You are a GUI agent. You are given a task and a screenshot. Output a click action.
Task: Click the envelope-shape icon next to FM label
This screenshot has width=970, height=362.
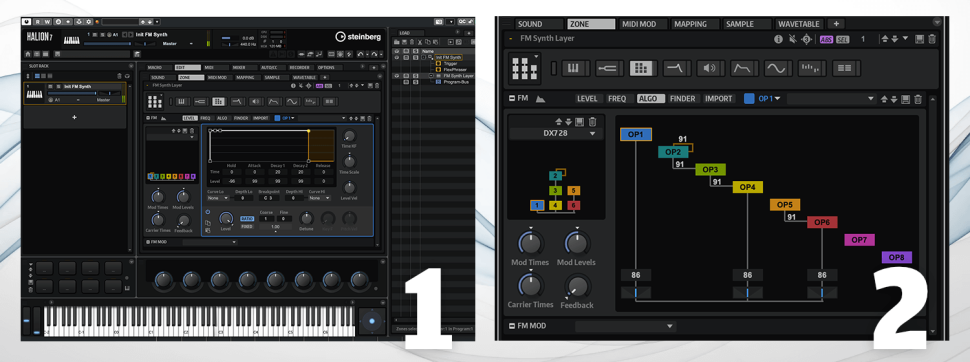coord(540,98)
